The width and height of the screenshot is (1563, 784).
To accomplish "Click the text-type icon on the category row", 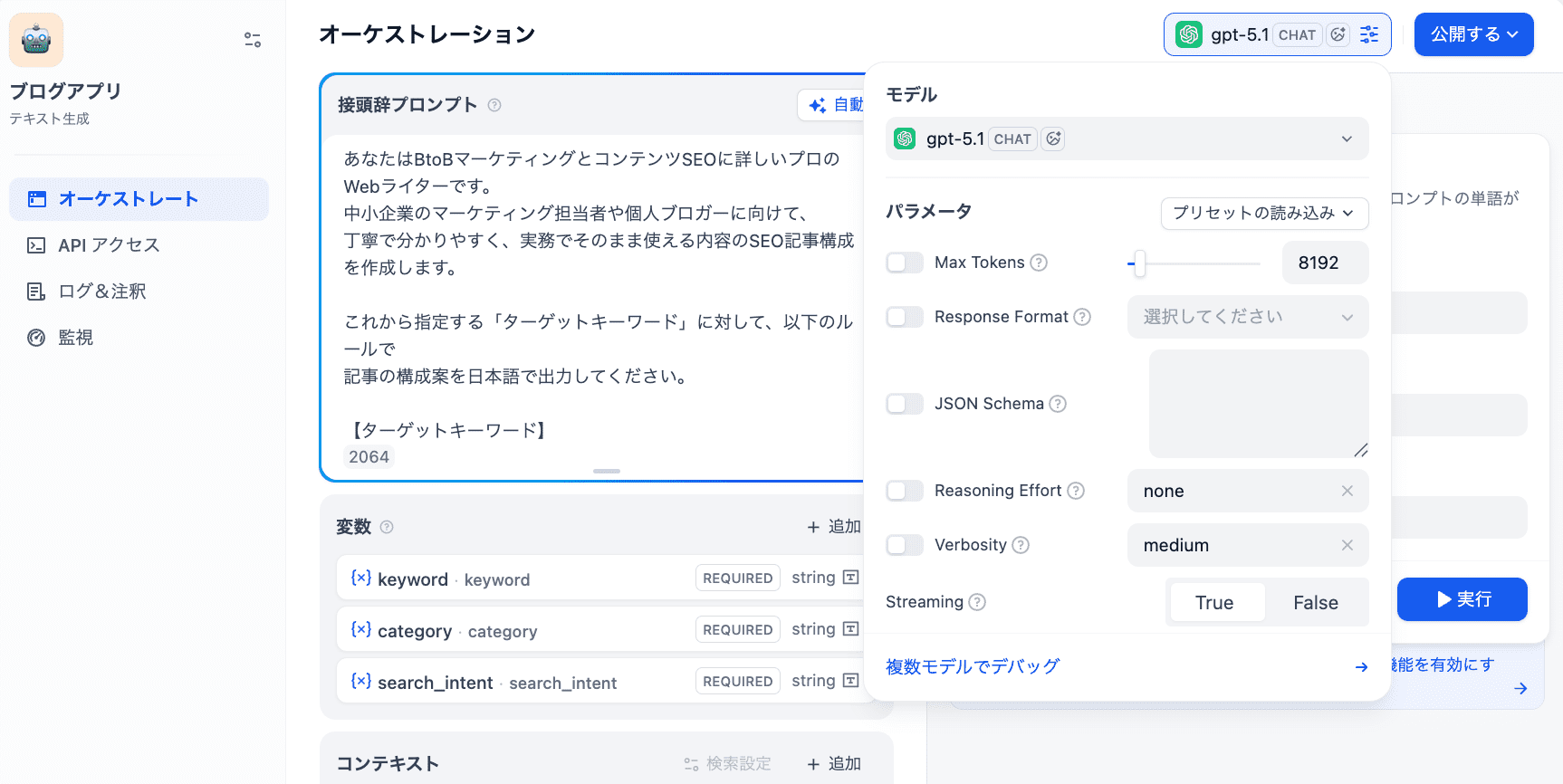I will pos(850,629).
